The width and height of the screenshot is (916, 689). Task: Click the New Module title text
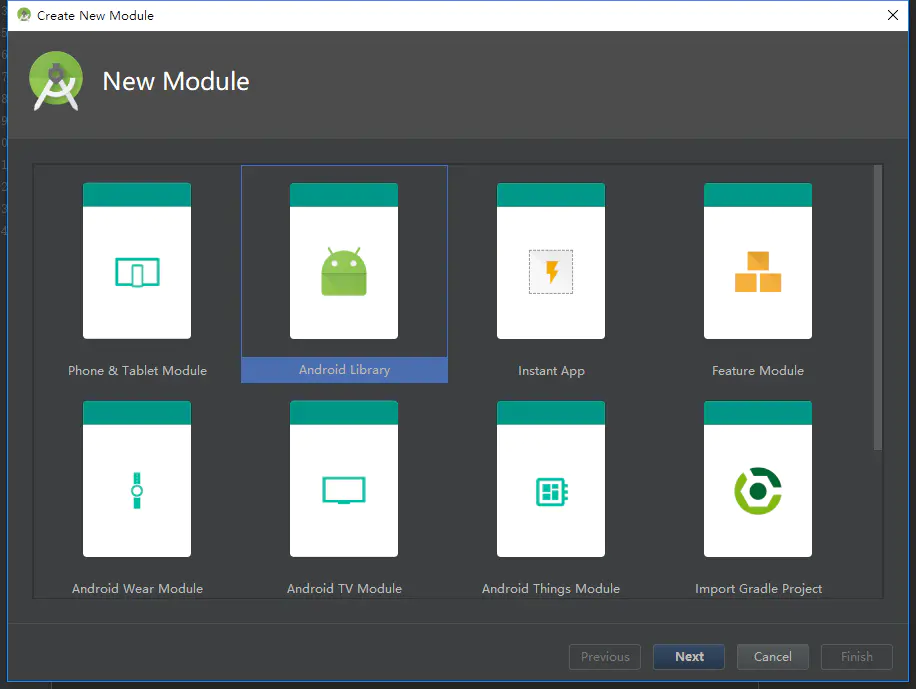tap(175, 82)
